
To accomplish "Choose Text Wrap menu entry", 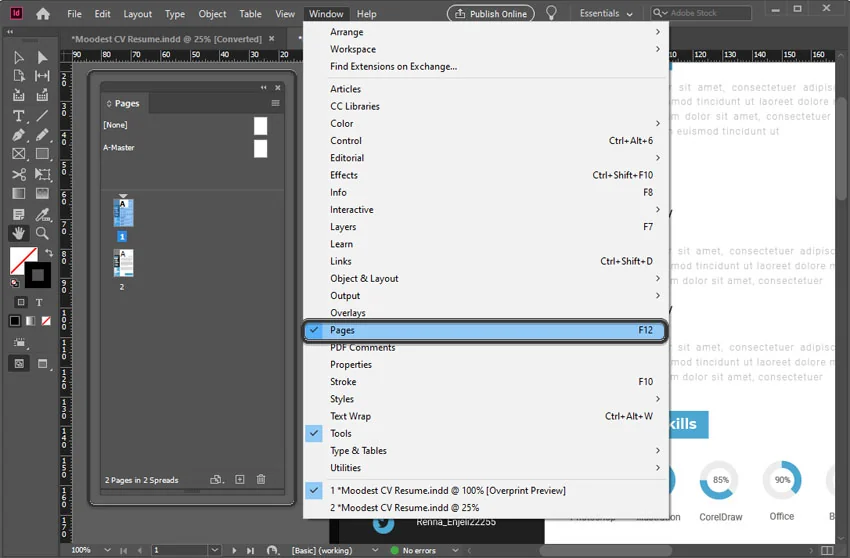I will pyautogui.click(x=485, y=416).
